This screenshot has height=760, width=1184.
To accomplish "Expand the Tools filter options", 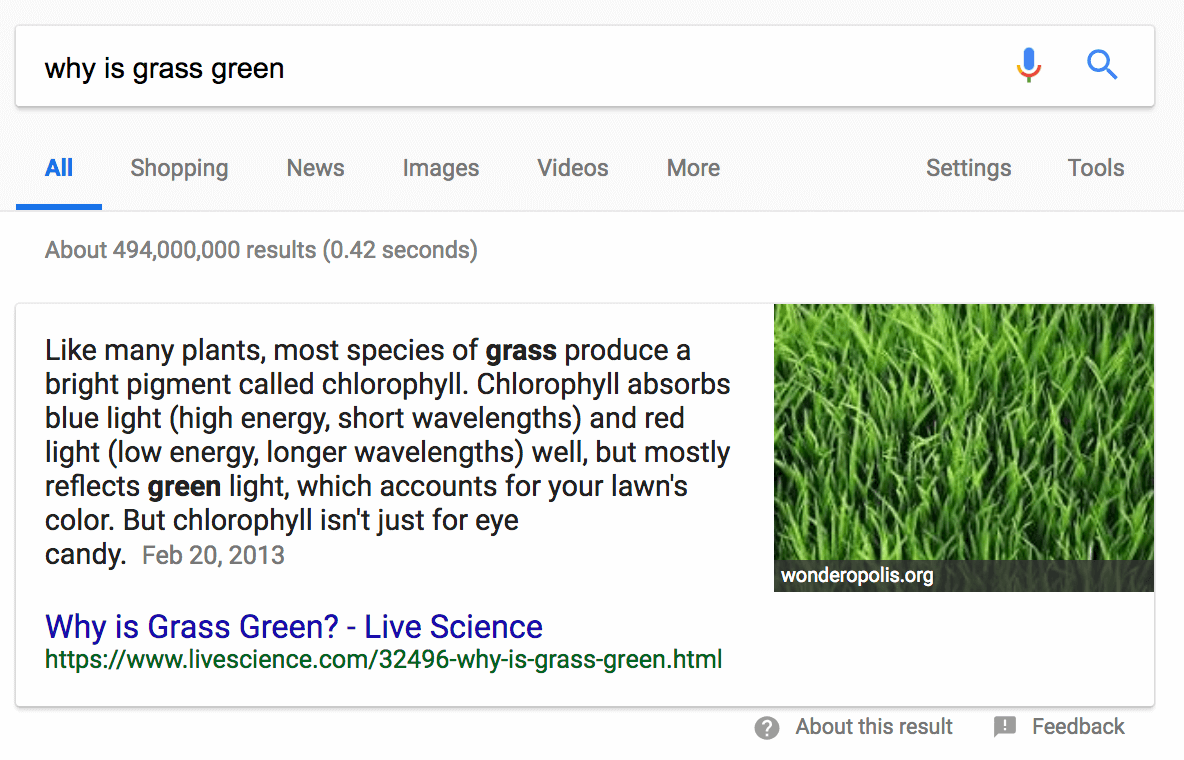I will 1096,168.
